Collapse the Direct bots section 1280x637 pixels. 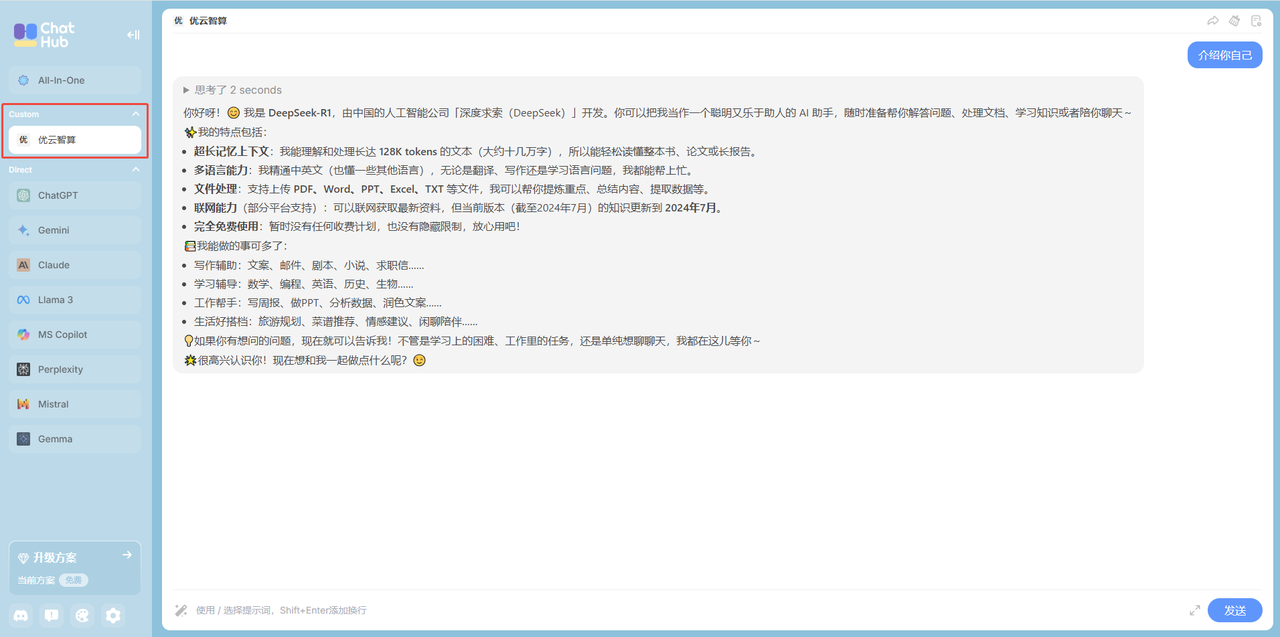coord(136,170)
